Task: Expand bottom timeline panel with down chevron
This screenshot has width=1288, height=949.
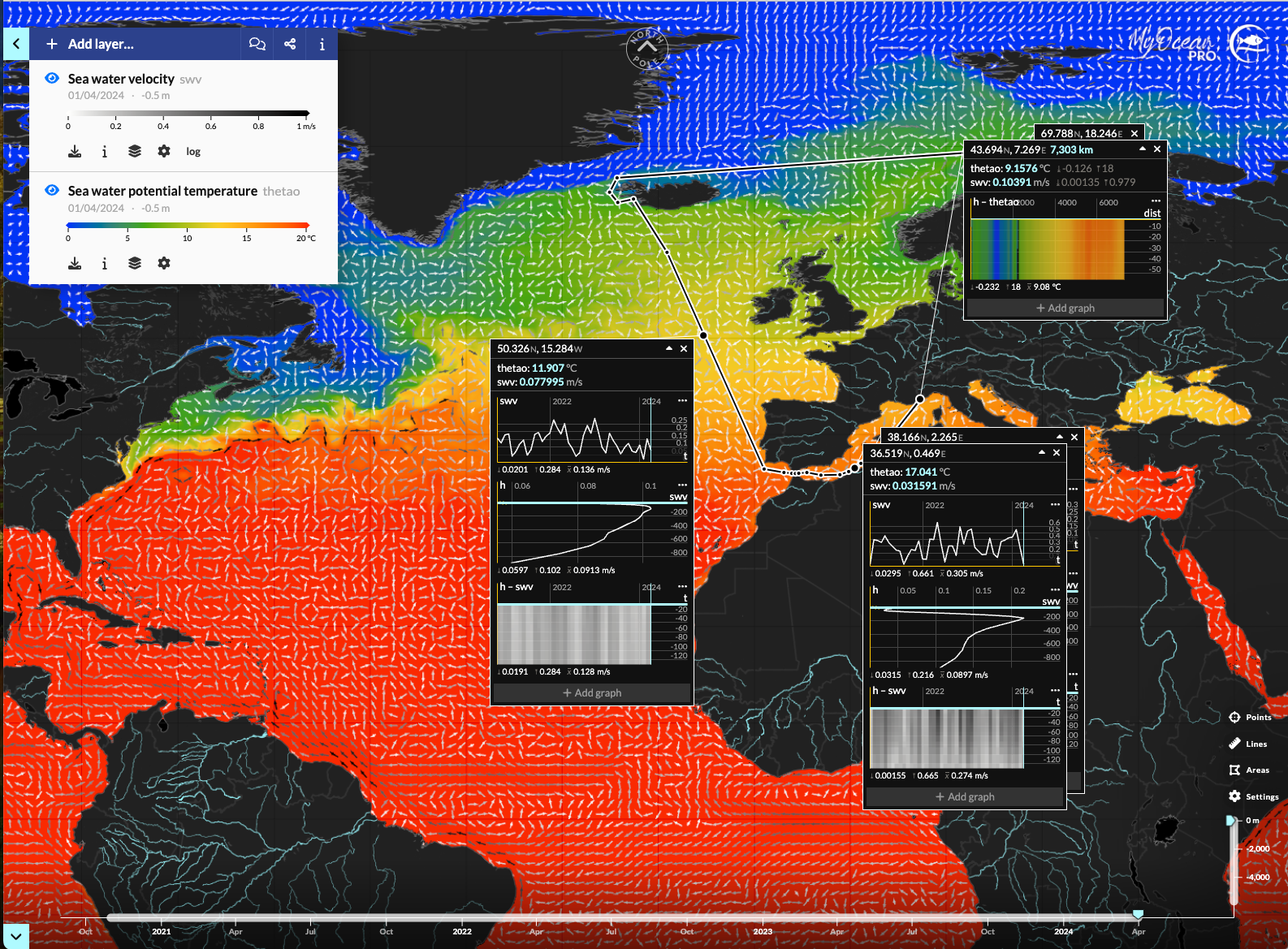Action: 15,936
